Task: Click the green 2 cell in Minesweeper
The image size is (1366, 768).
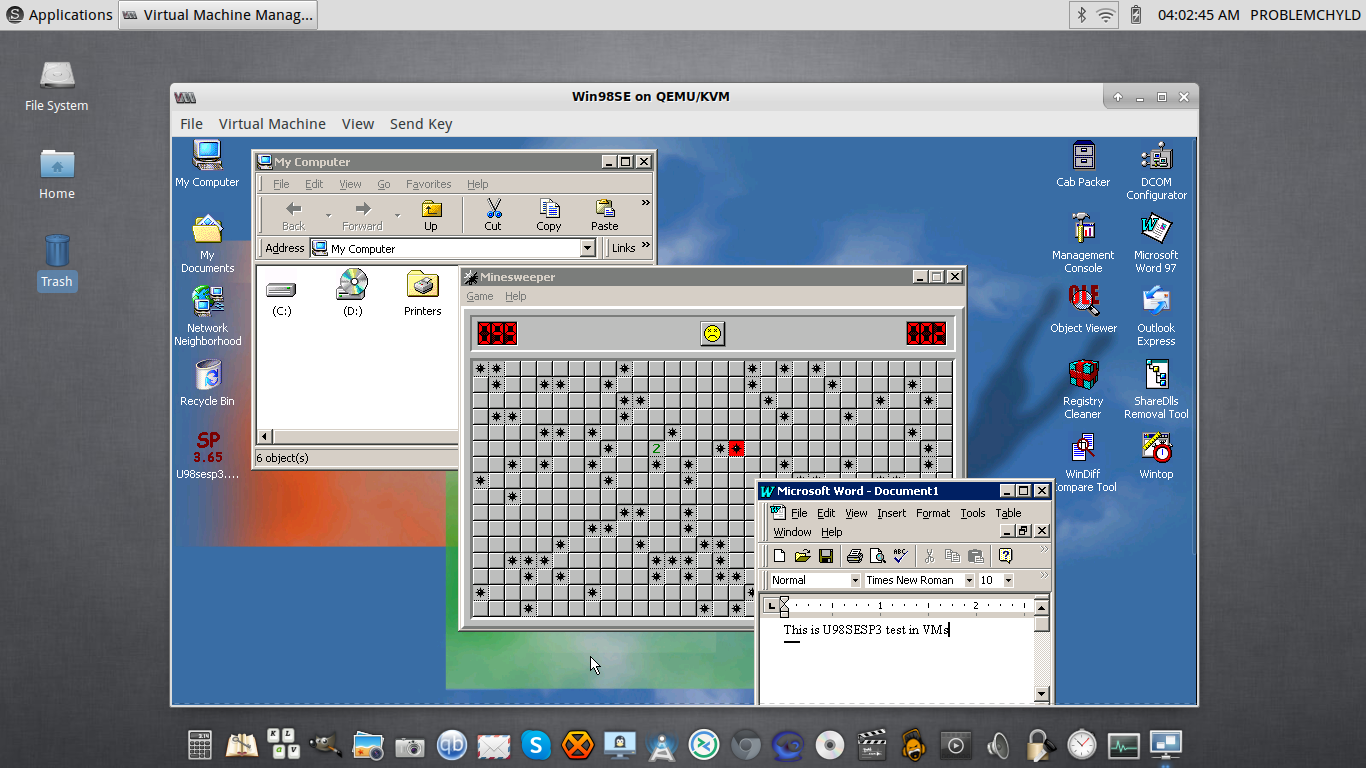Action: [656, 448]
